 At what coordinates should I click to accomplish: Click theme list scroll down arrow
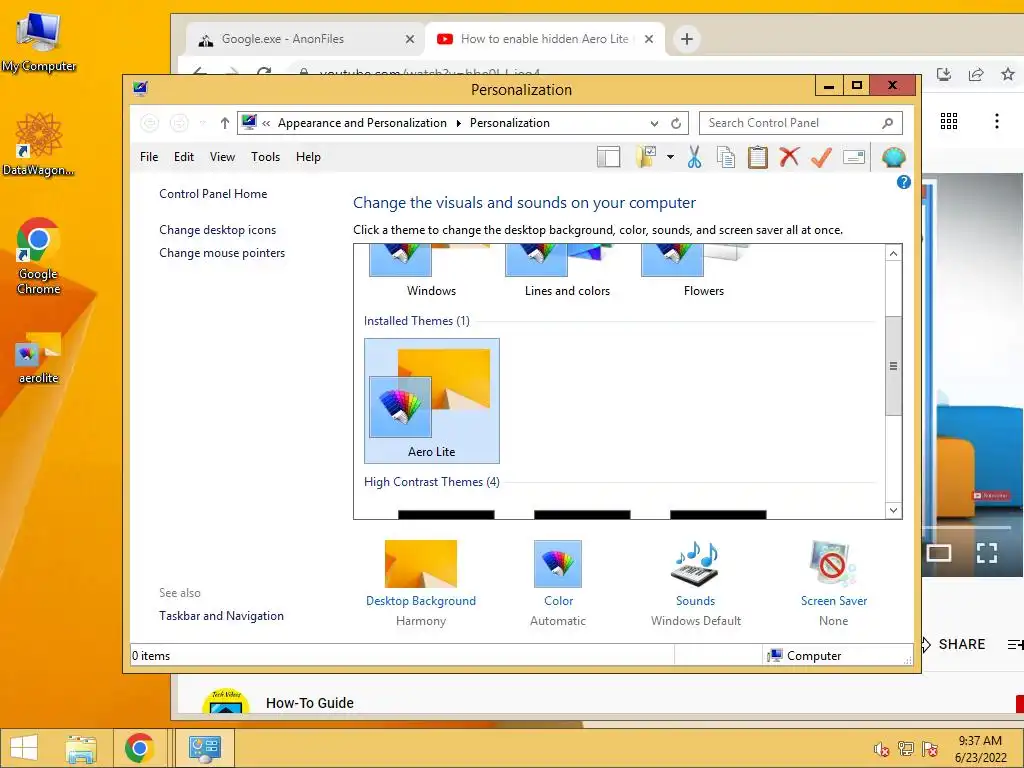[893, 510]
